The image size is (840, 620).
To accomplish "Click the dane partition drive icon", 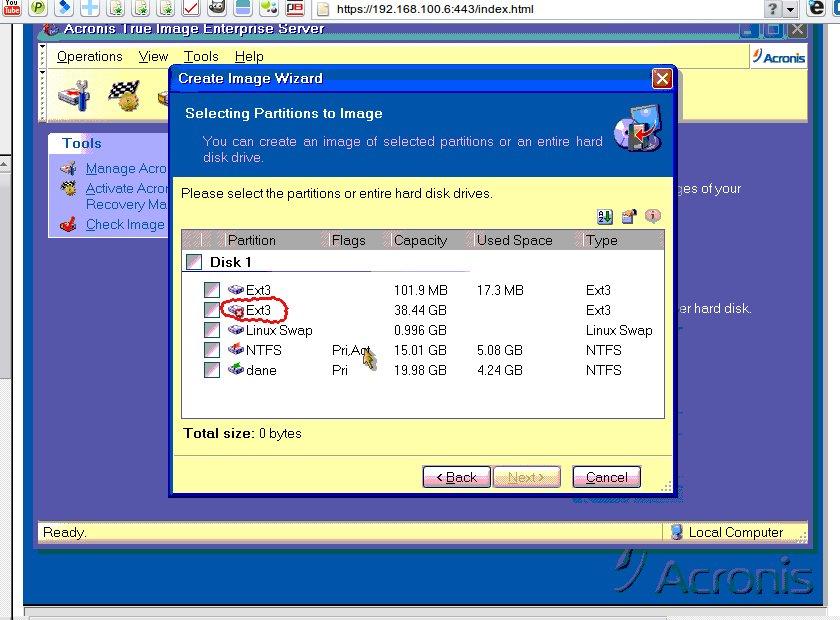I will click(236, 369).
